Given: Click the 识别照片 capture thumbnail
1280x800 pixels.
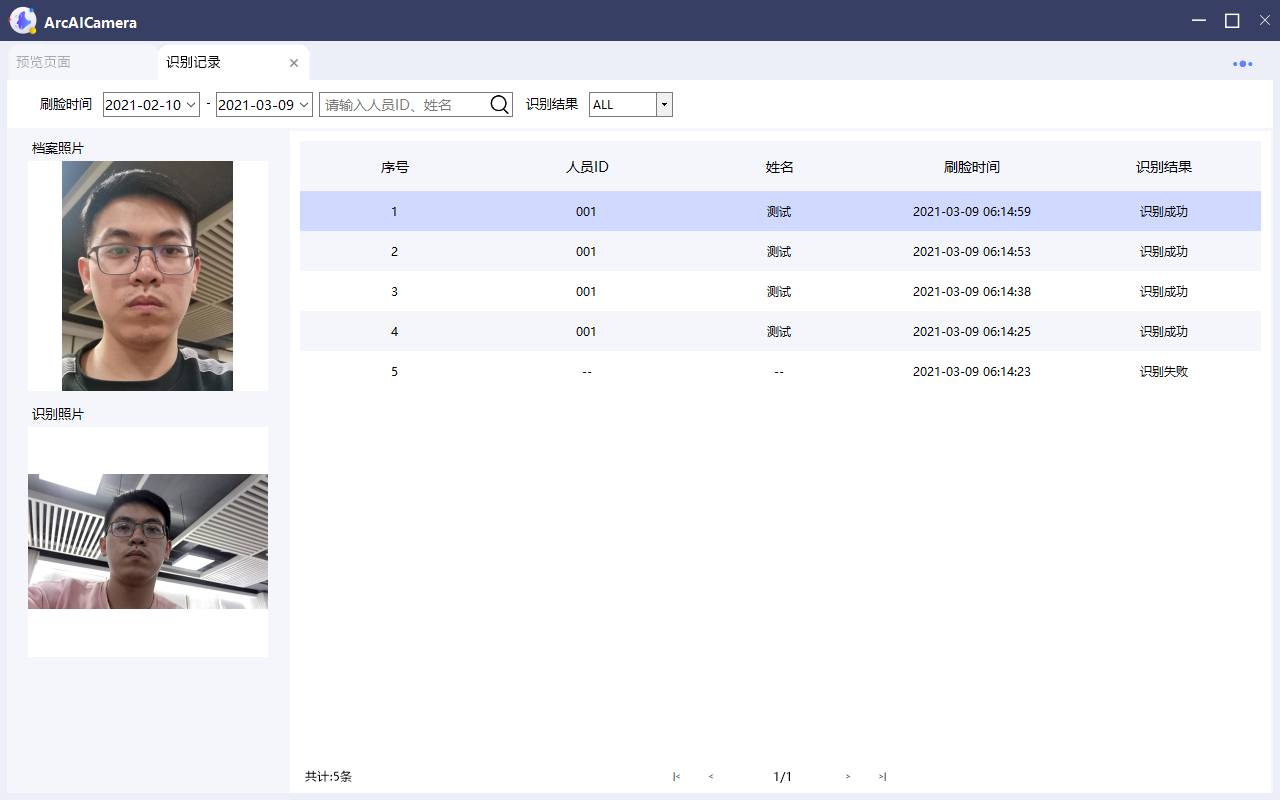Looking at the screenshot, I should (x=148, y=541).
